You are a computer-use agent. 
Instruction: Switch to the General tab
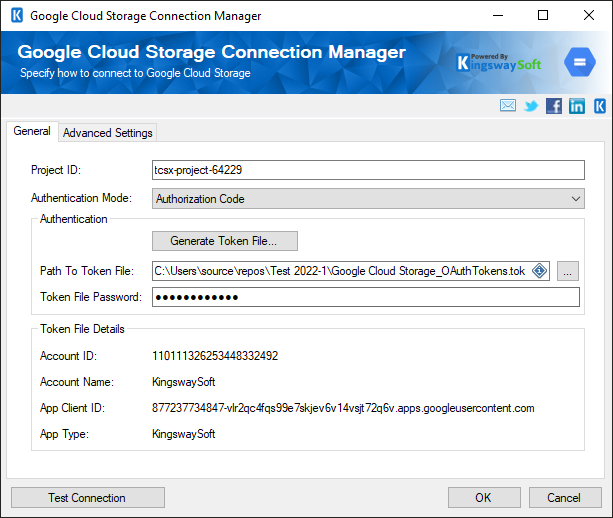[x=32, y=131]
